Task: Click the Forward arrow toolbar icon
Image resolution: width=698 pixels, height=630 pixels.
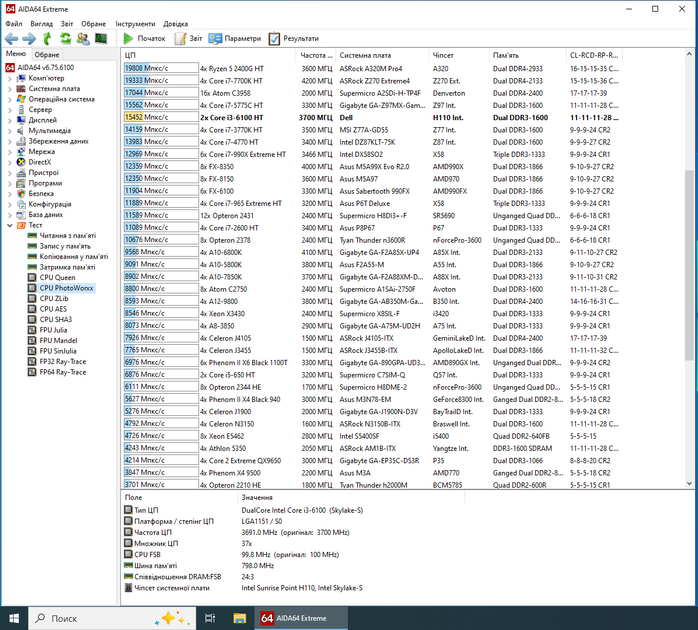Action: click(x=29, y=39)
